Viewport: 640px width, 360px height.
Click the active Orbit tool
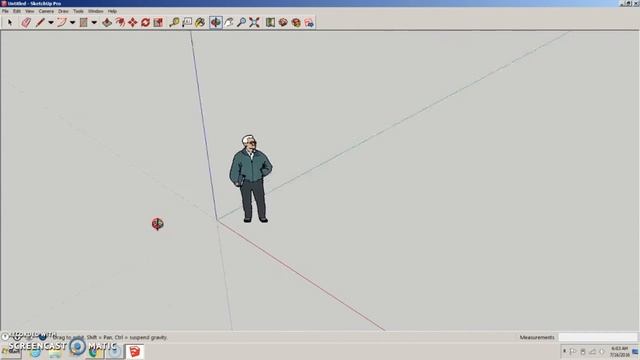click(216, 22)
